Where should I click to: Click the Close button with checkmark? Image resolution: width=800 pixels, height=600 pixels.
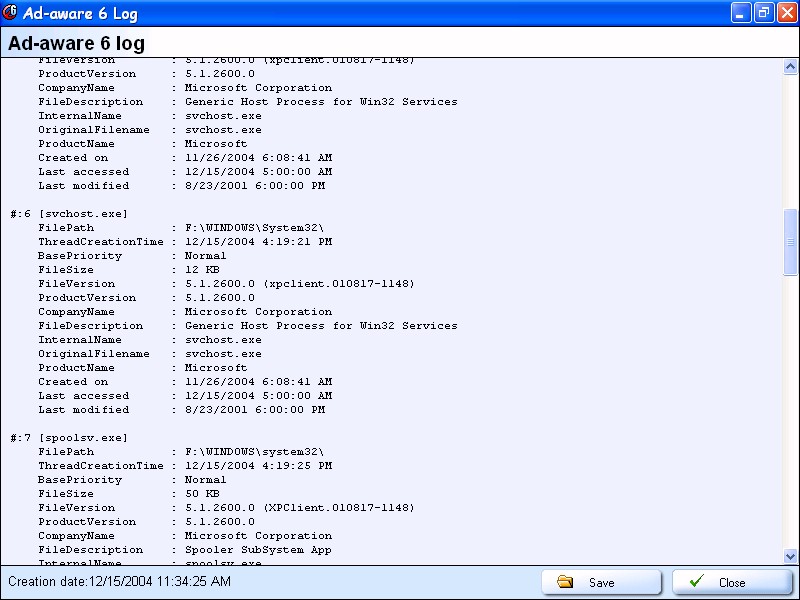732,582
